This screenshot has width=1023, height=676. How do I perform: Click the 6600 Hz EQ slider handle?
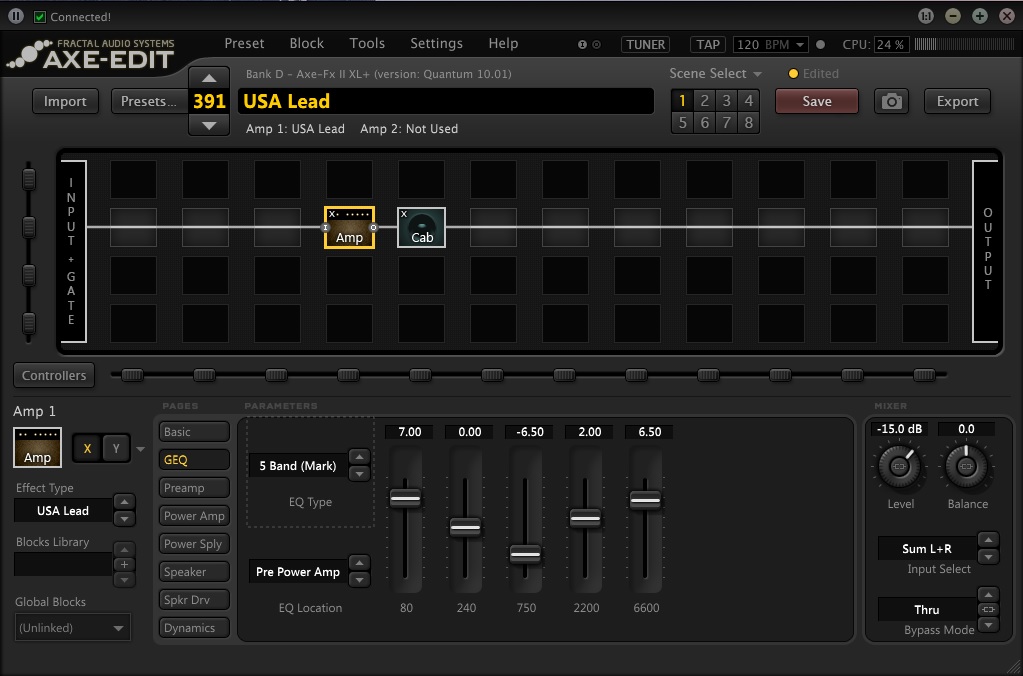[x=645, y=500]
